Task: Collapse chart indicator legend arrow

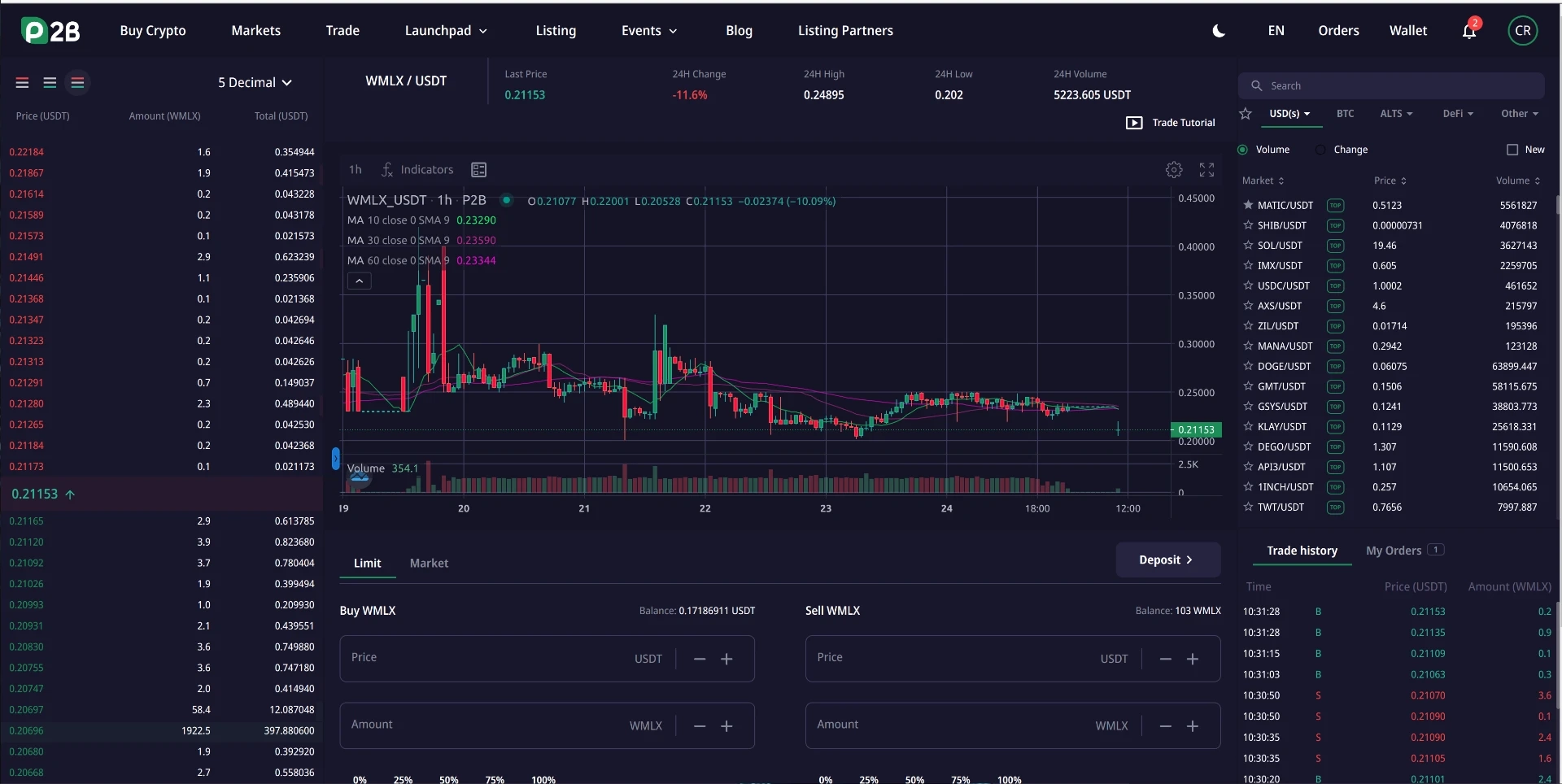Action: pyautogui.click(x=360, y=281)
